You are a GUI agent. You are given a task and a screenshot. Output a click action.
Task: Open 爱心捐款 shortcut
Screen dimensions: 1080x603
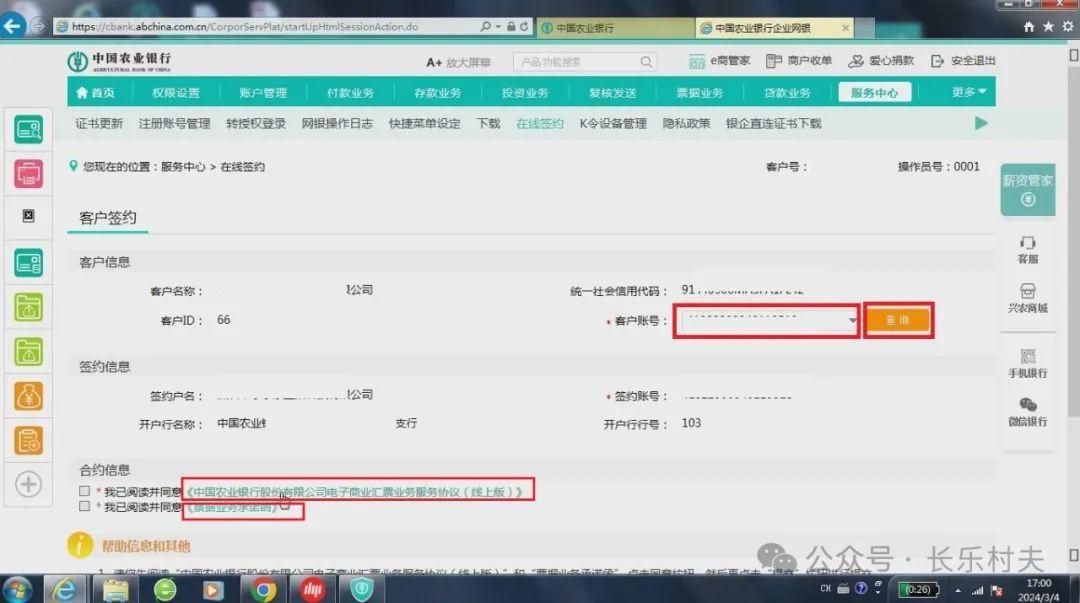pos(881,61)
